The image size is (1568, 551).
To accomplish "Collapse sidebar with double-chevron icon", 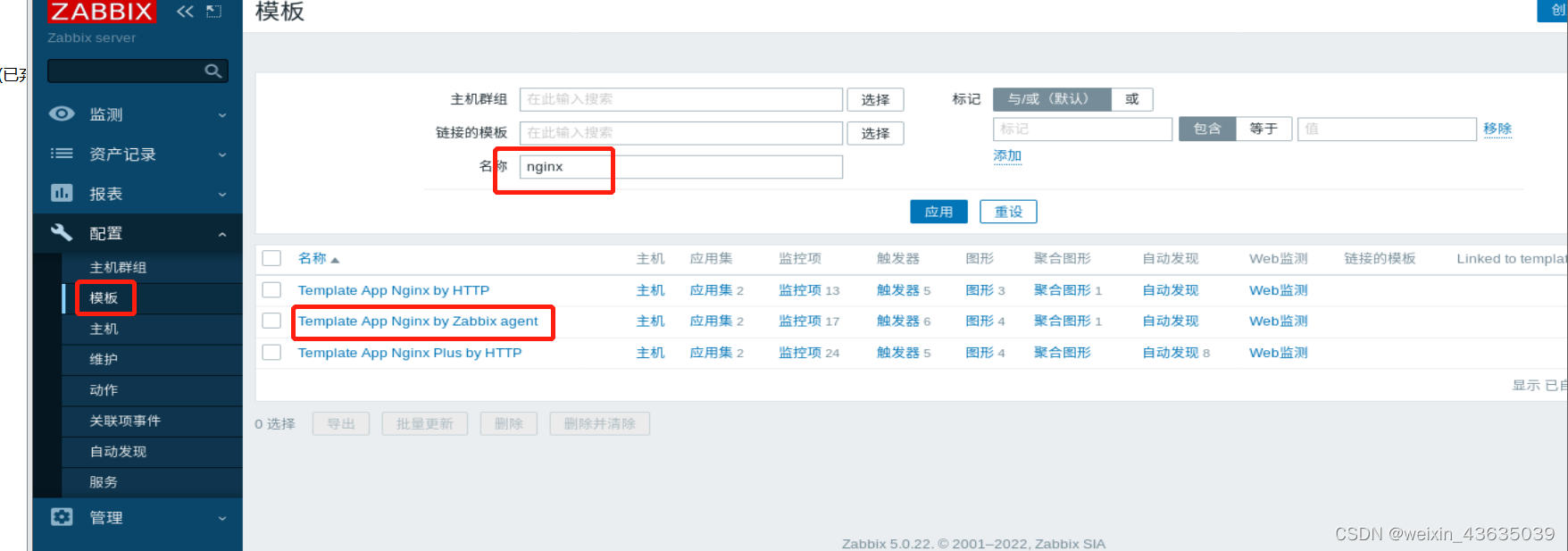I will (185, 12).
